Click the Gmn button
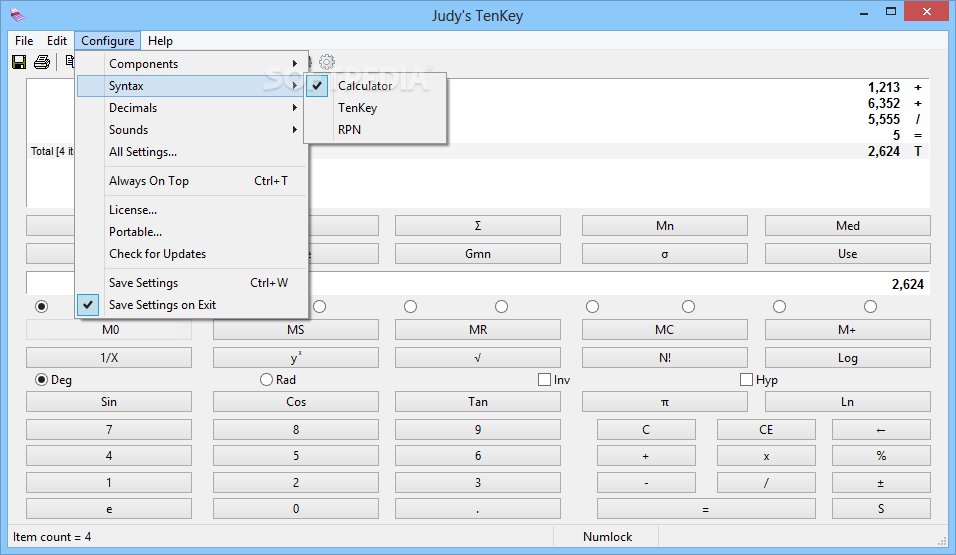 [477, 254]
